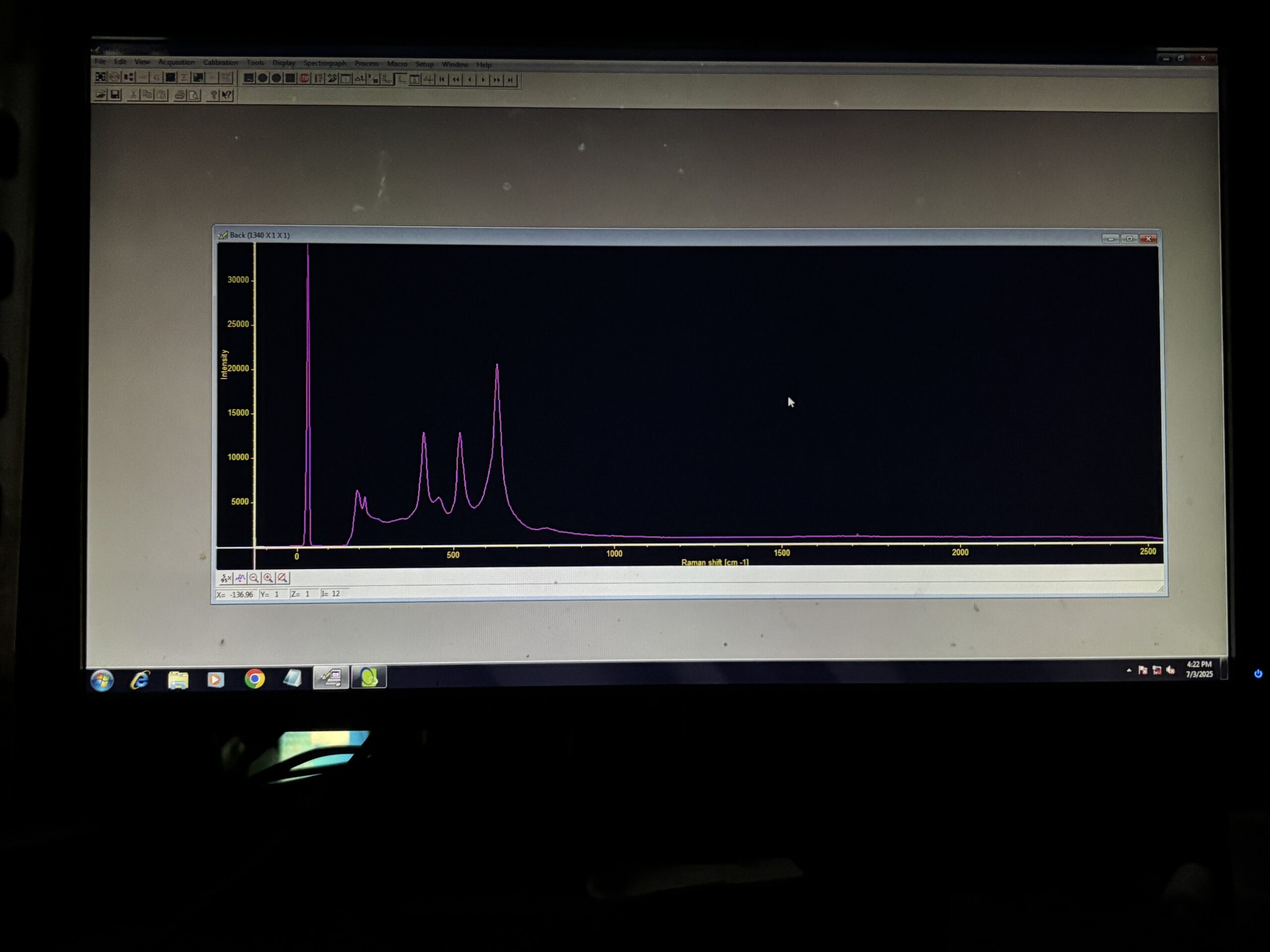This screenshot has height=952, width=1270.
Task: Click the peak finder icon under graph
Action: [240, 579]
